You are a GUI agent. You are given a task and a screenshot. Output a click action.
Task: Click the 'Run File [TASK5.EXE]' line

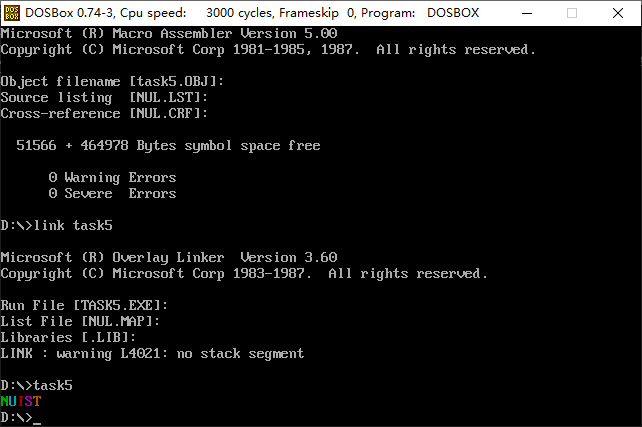pos(84,305)
